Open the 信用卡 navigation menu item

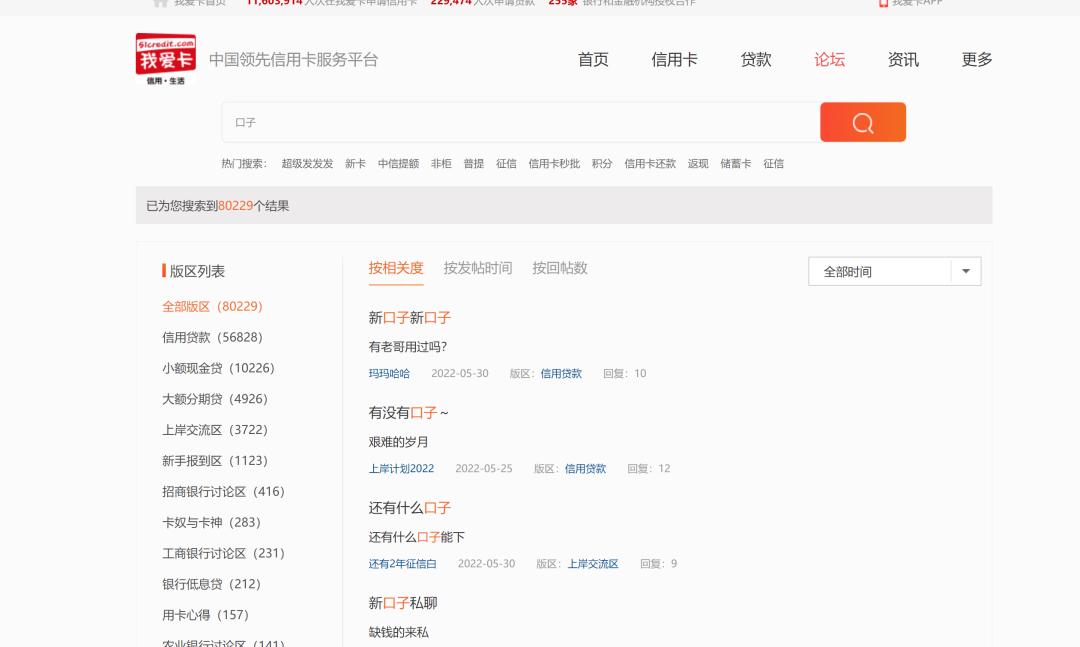pos(673,60)
